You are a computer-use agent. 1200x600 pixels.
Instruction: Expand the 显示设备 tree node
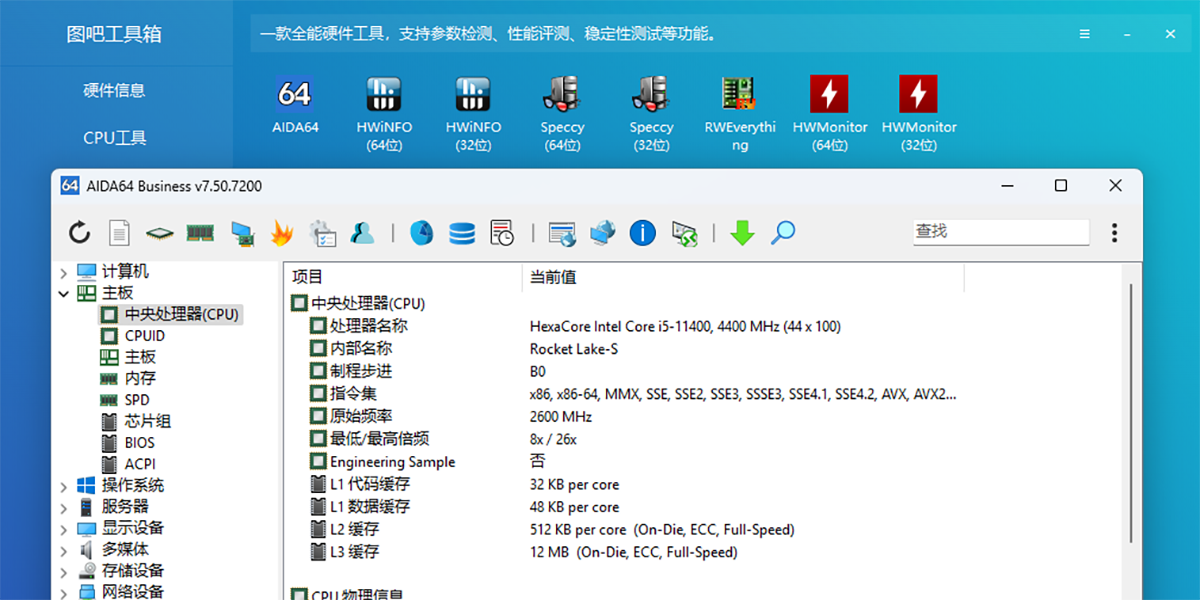(64, 529)
